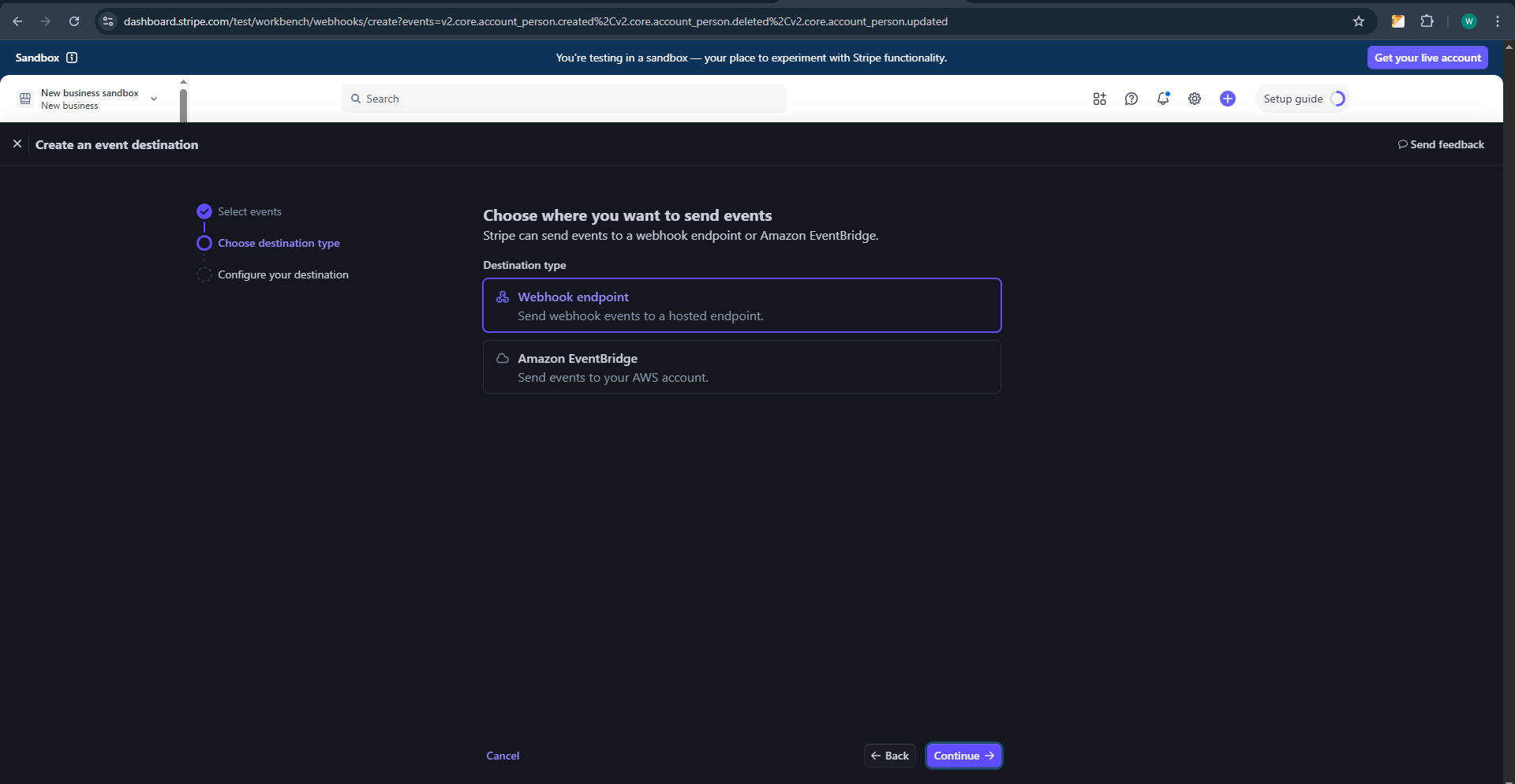Open site information icon in address bar

tap(108, 21)
